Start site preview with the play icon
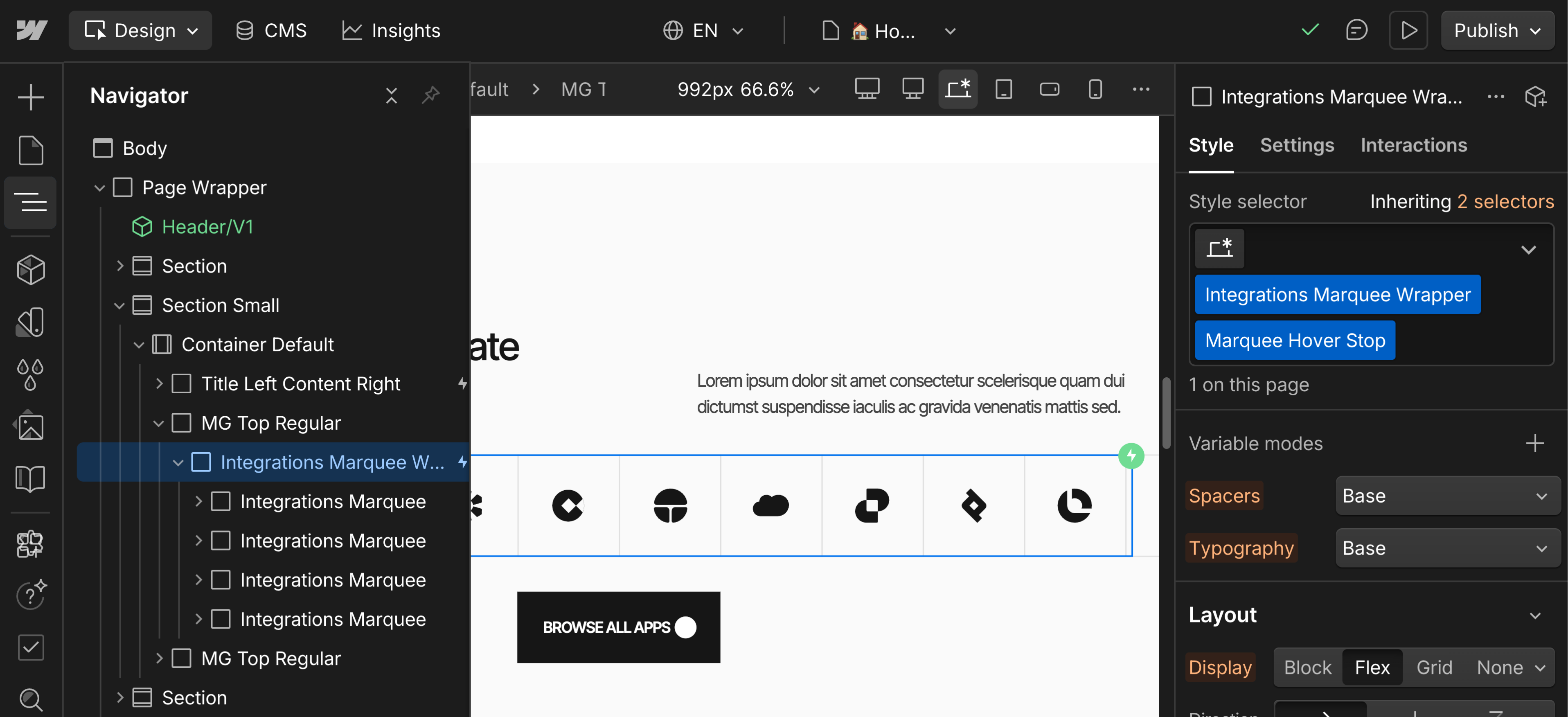1568x717 pixels. [x=1408, y=30]
